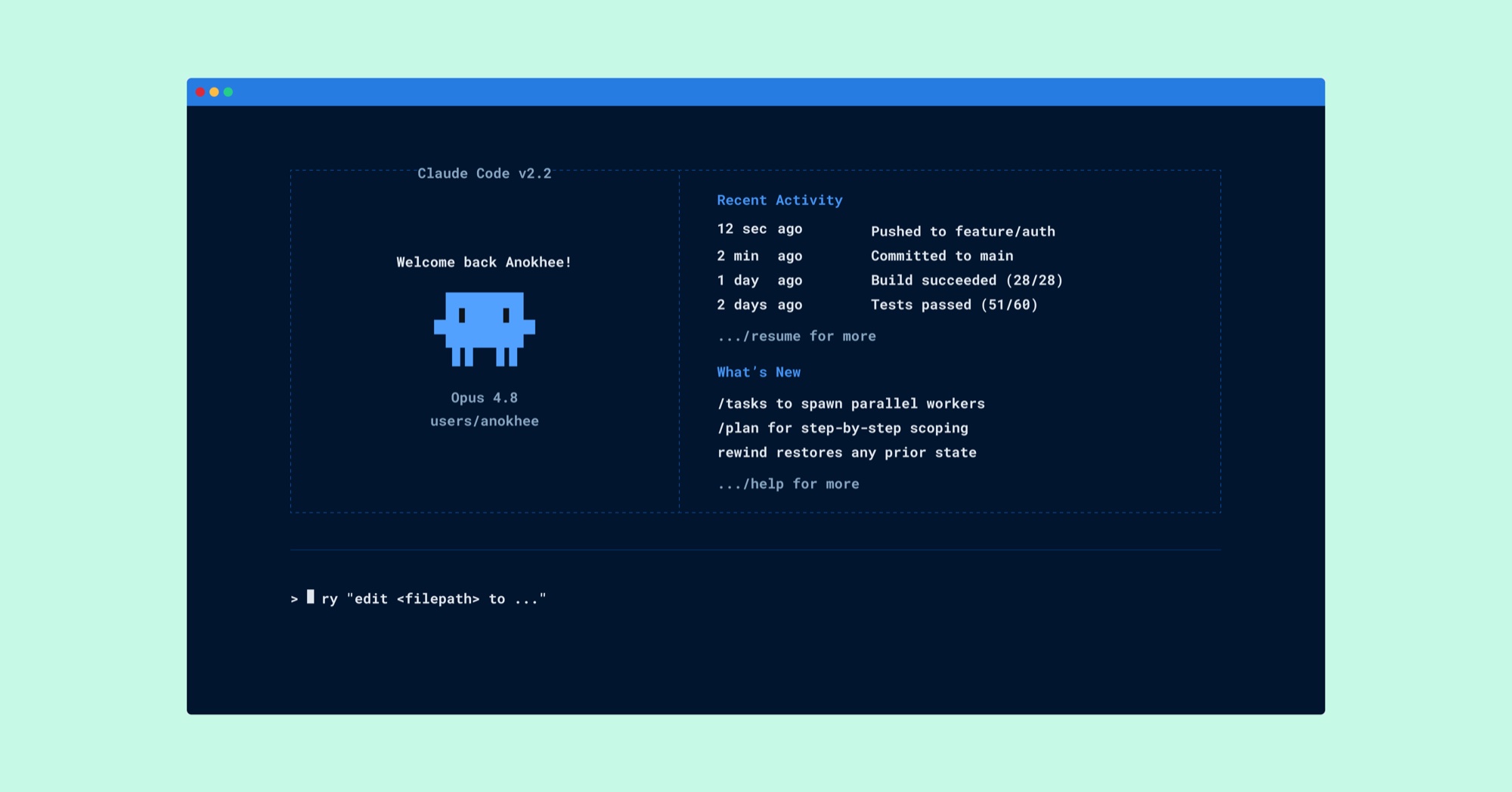
Task: Select the ".../help for more" hint
Action: point(789,483)
